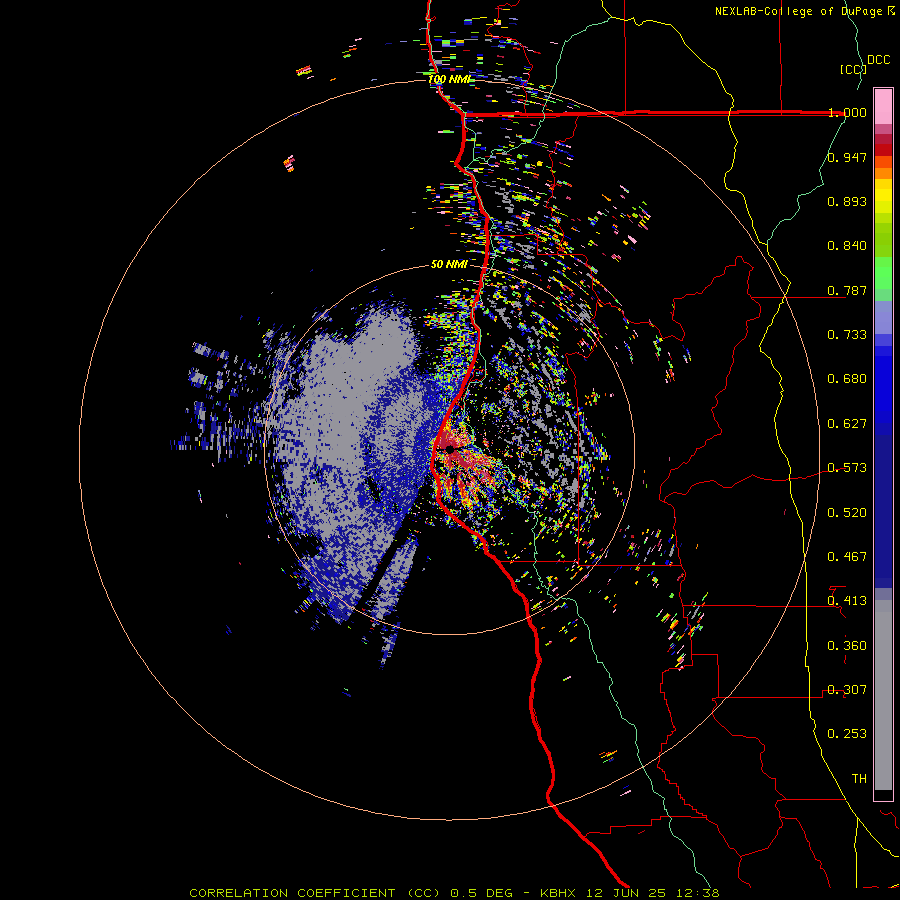The image size is (900, 900).
Task: Click the Correlation Coefficient KBHX caption
Action: tap(454, 893)
